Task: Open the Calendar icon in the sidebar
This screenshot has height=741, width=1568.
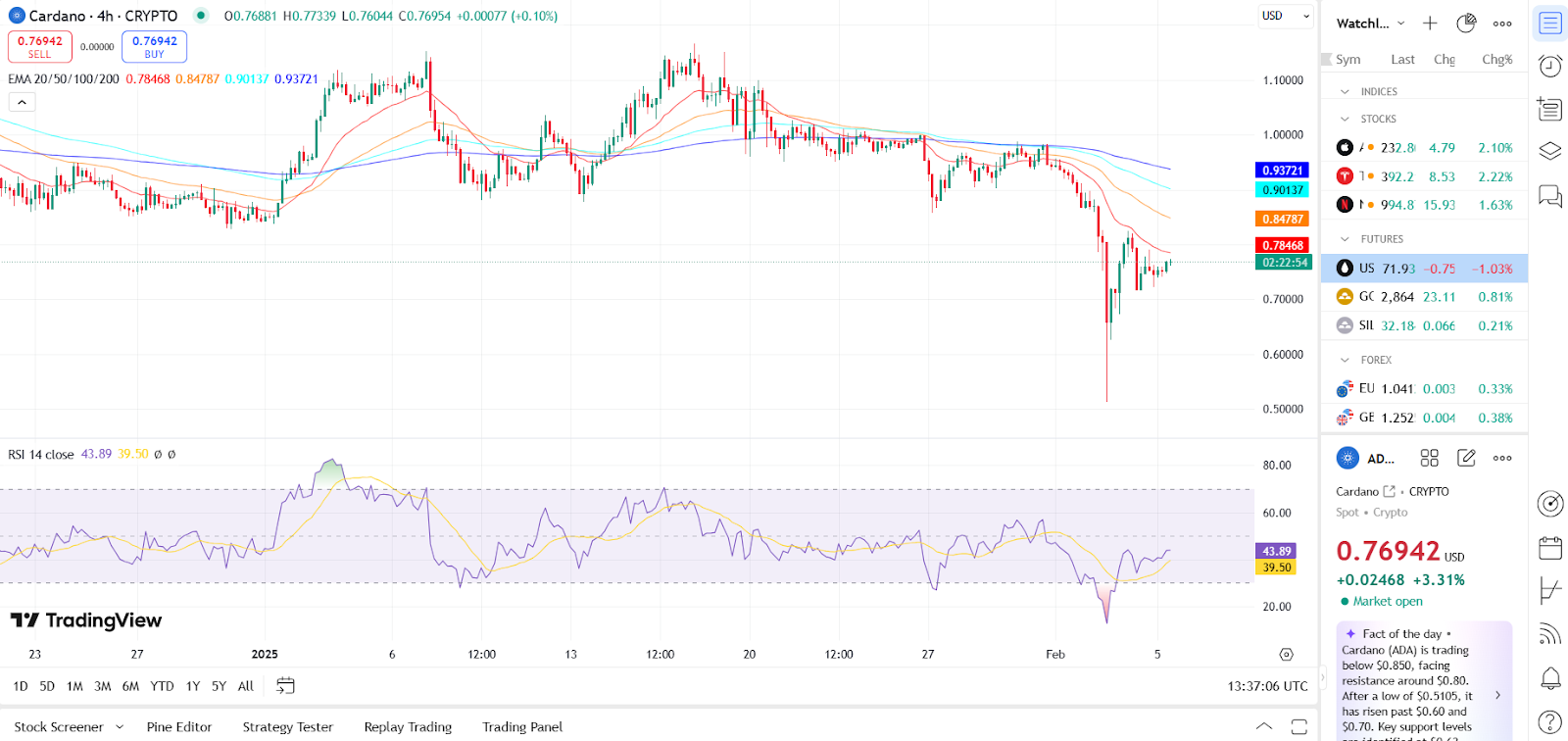Action: pos(1549,547)
